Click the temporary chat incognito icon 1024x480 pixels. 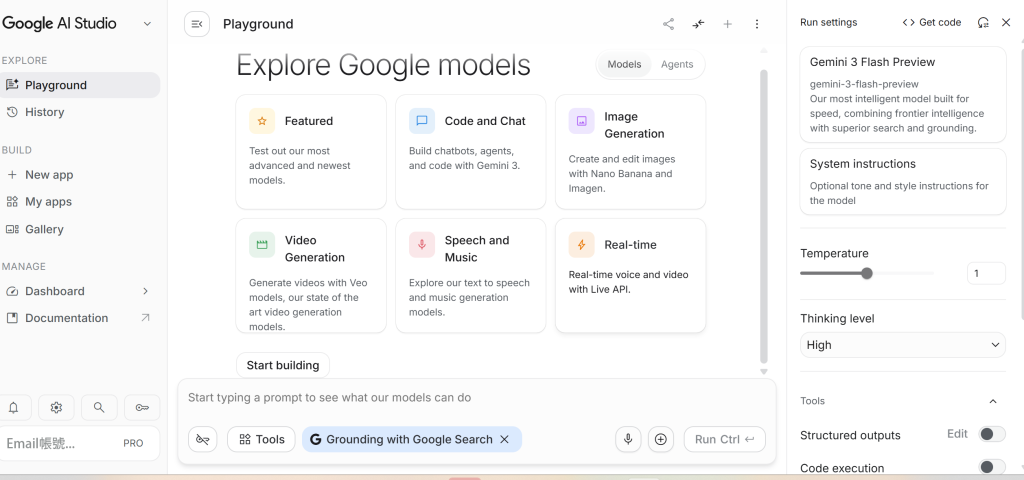pos(202,440)
